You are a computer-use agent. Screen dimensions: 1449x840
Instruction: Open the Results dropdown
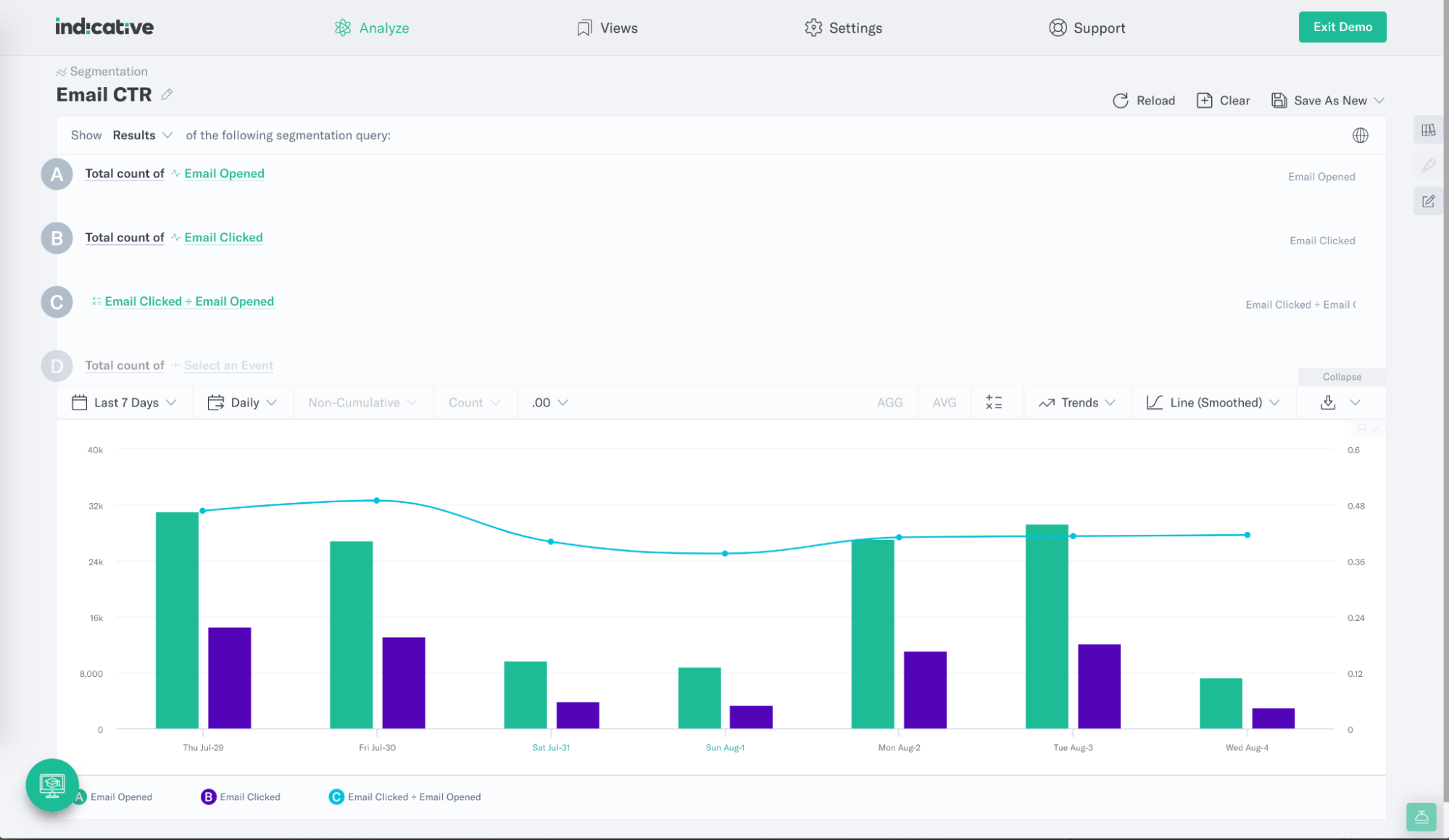click(142, 135)
